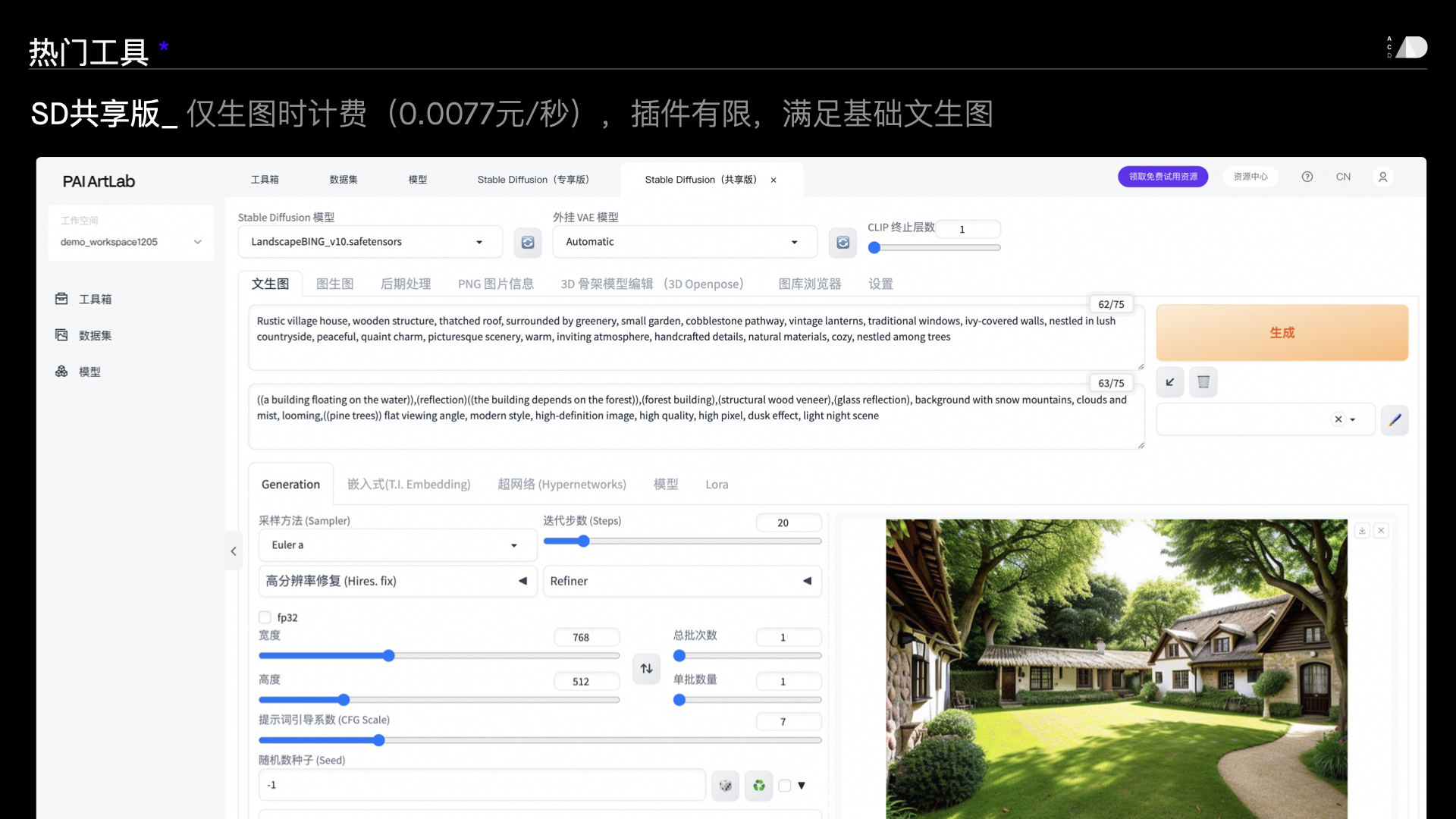This screenshot has width=1456, height=819.
Task: Click the help question mark icon
Action: coord(1307,177)
